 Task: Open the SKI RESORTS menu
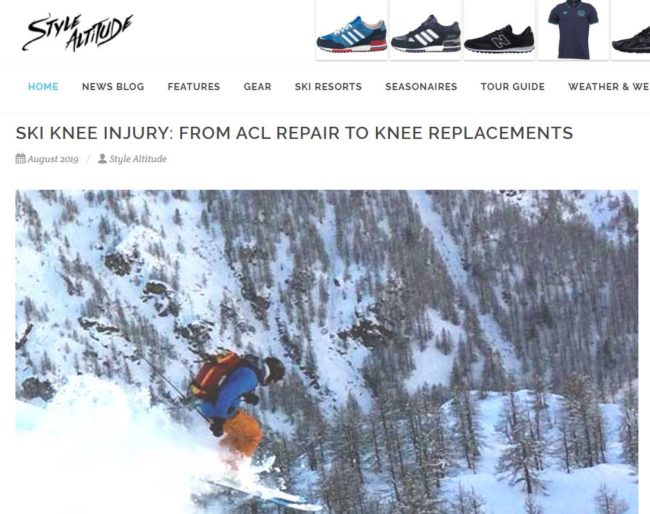tap(328, 87)
